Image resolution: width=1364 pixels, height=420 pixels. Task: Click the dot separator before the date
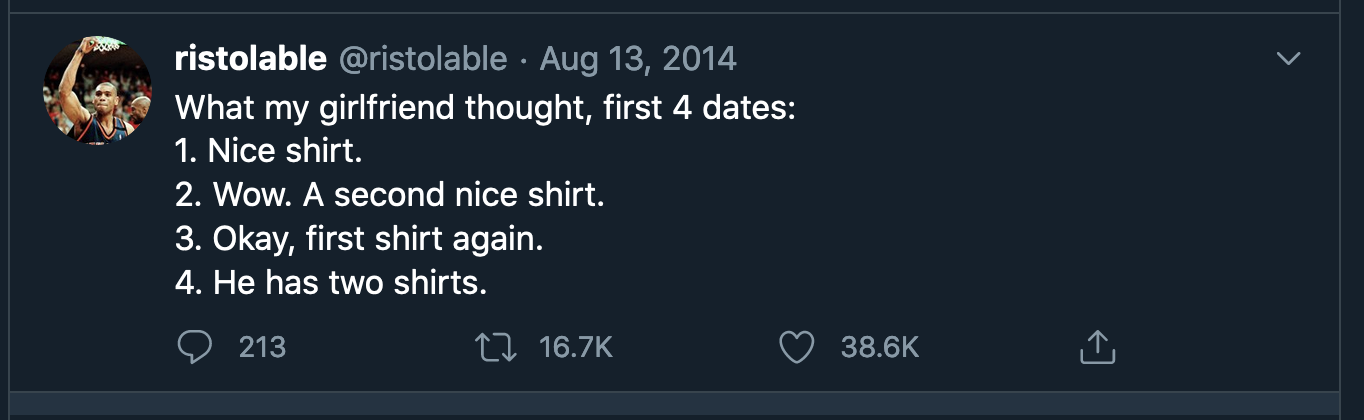(524, 59)
